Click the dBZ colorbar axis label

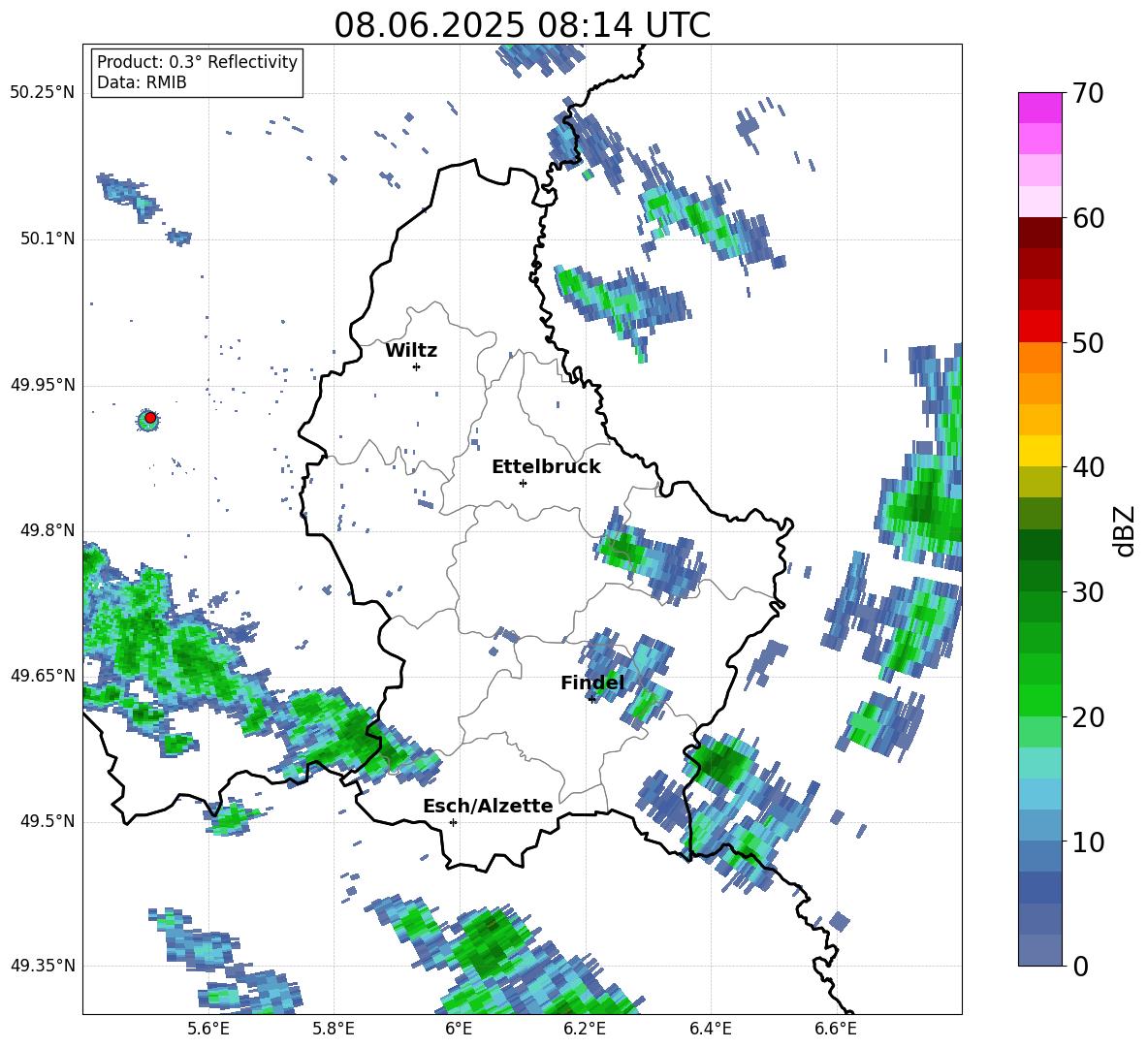[x=1126, y=530]
